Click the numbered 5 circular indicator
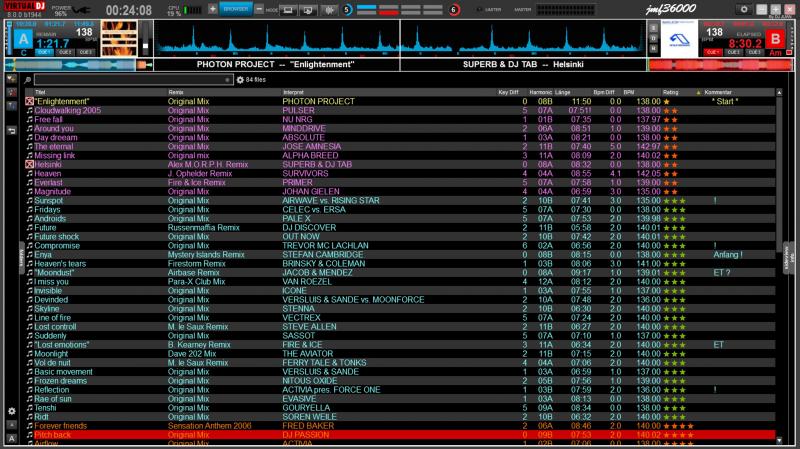The image size is (800, 449). pyautogui.click(x=347, y=10)
